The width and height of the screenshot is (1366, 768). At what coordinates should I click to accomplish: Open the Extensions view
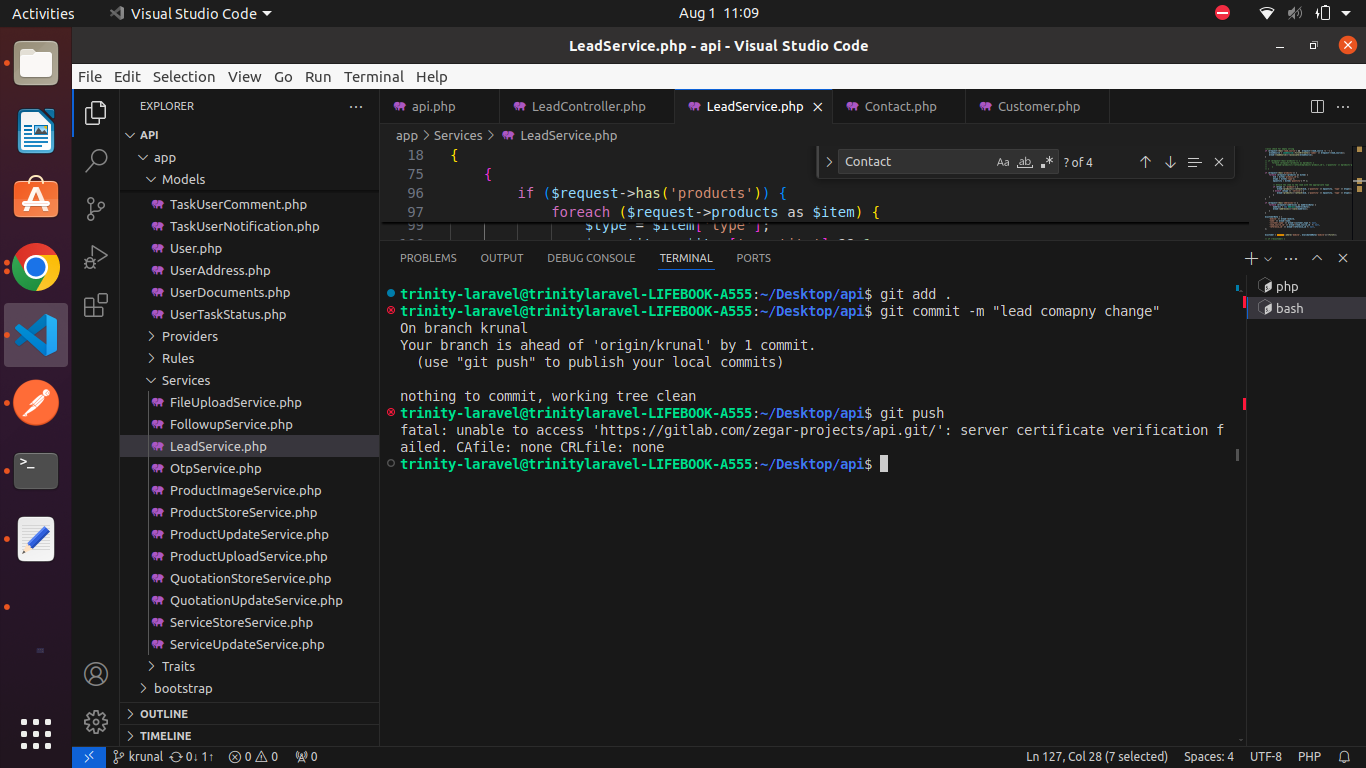(x=96, y=305)
